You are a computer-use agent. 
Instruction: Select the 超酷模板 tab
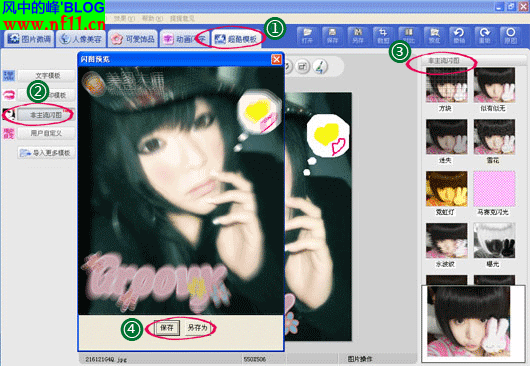pos(236,39)
